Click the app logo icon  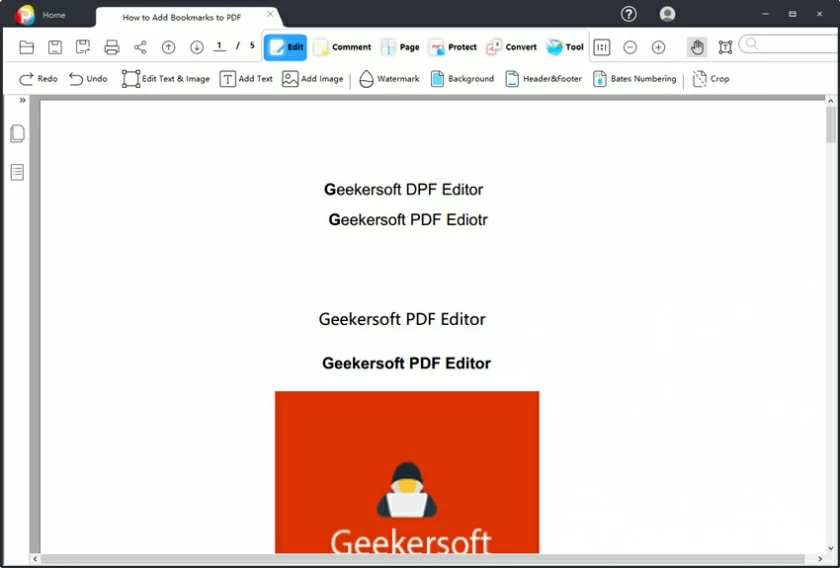click(x=24, y=15)
